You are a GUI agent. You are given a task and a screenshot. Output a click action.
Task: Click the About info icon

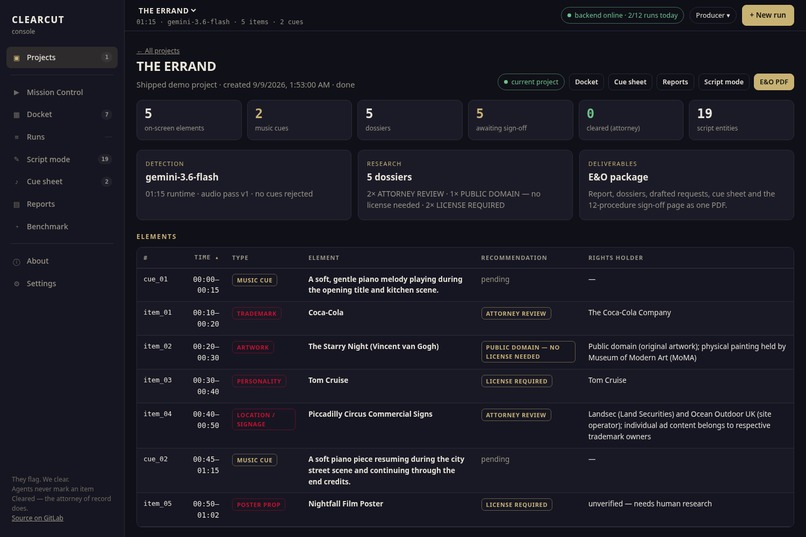pyautogui.click(x=16, y=262)
